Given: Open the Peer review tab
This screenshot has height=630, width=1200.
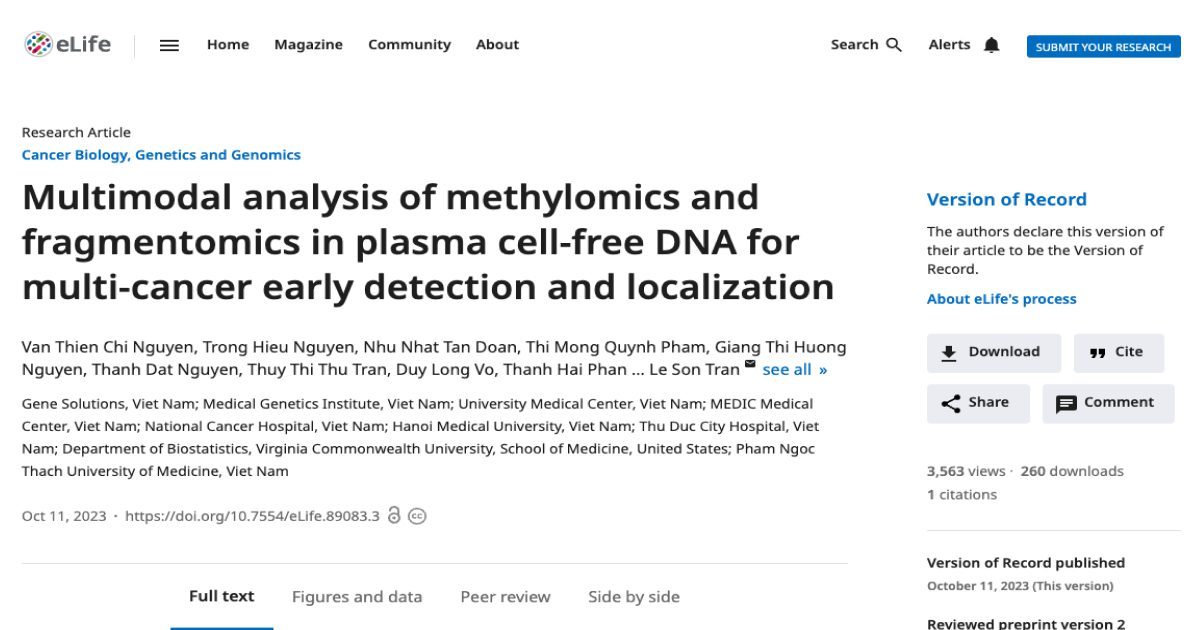Looking at the screenshot, I should [504, 596].
